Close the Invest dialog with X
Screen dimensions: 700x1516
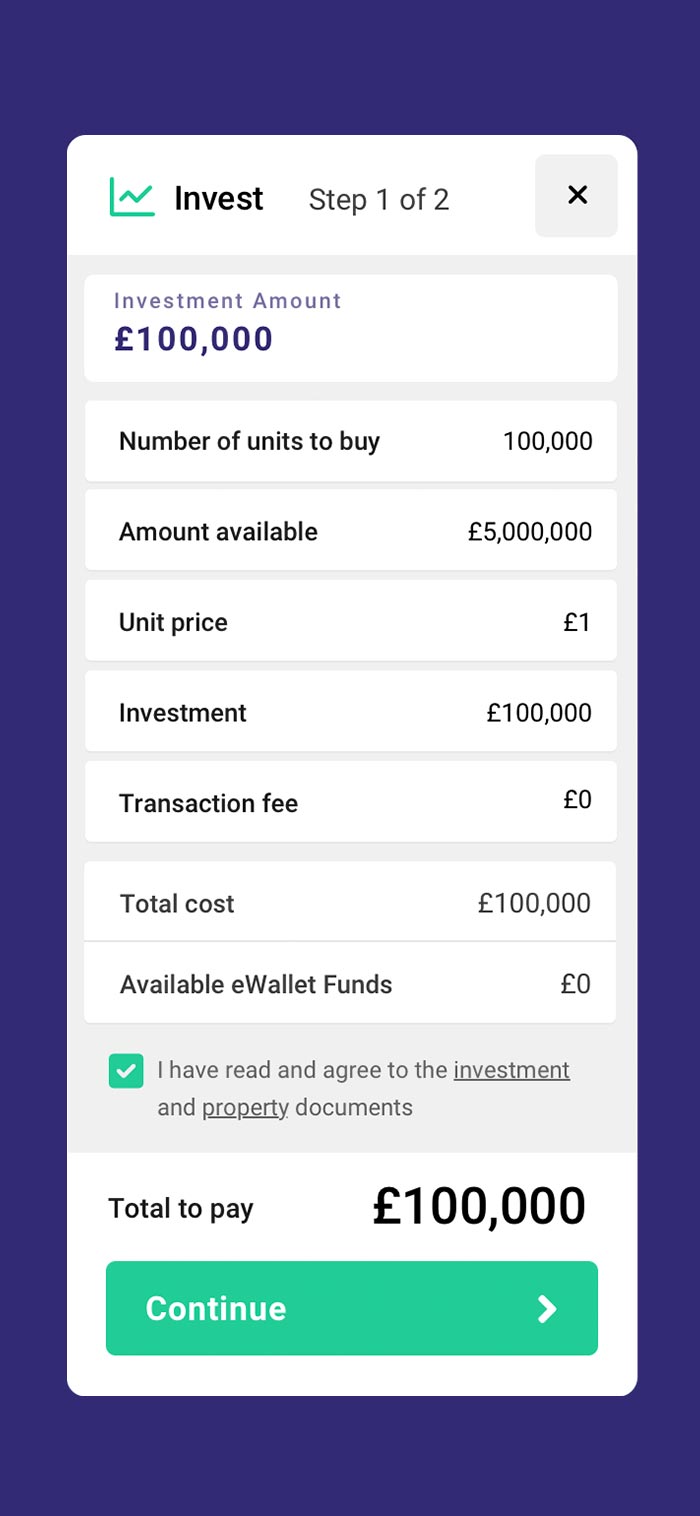577,196
